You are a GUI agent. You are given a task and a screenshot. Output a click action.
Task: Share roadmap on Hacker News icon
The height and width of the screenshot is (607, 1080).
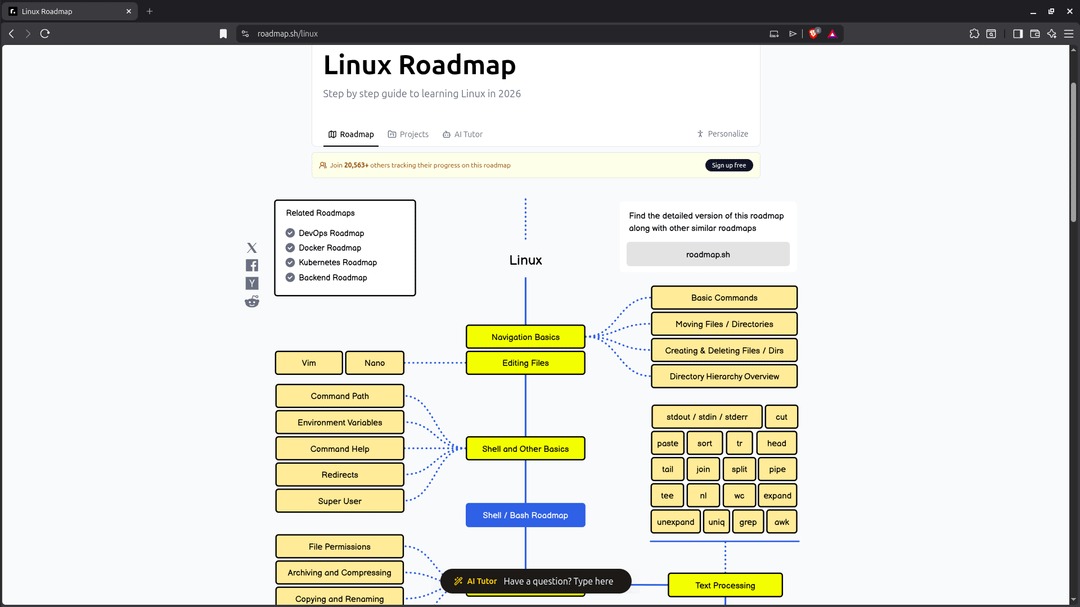pos(252,283)
